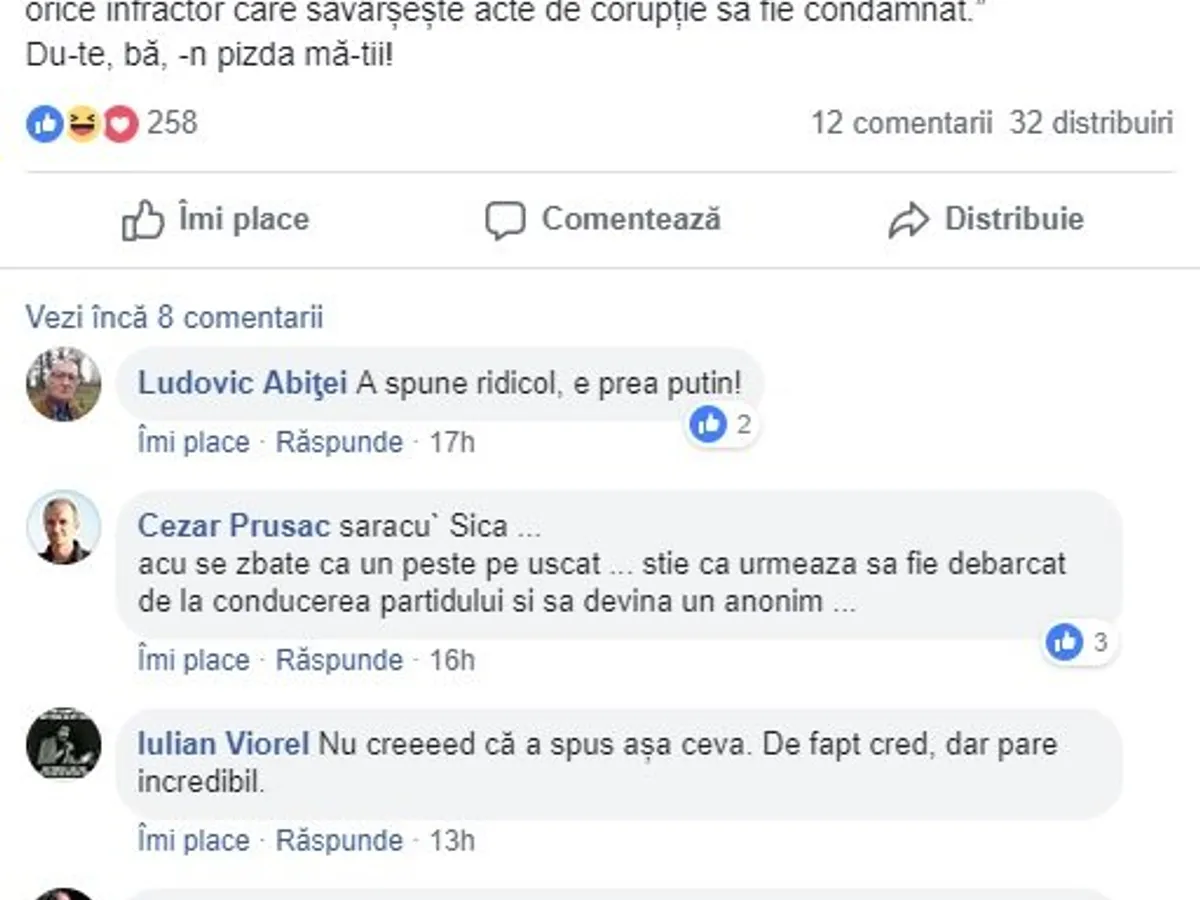This screenshot has width=1200, height=900.
Task: Open Cezar Prusac's profile picture
Action: coord(63,527)
